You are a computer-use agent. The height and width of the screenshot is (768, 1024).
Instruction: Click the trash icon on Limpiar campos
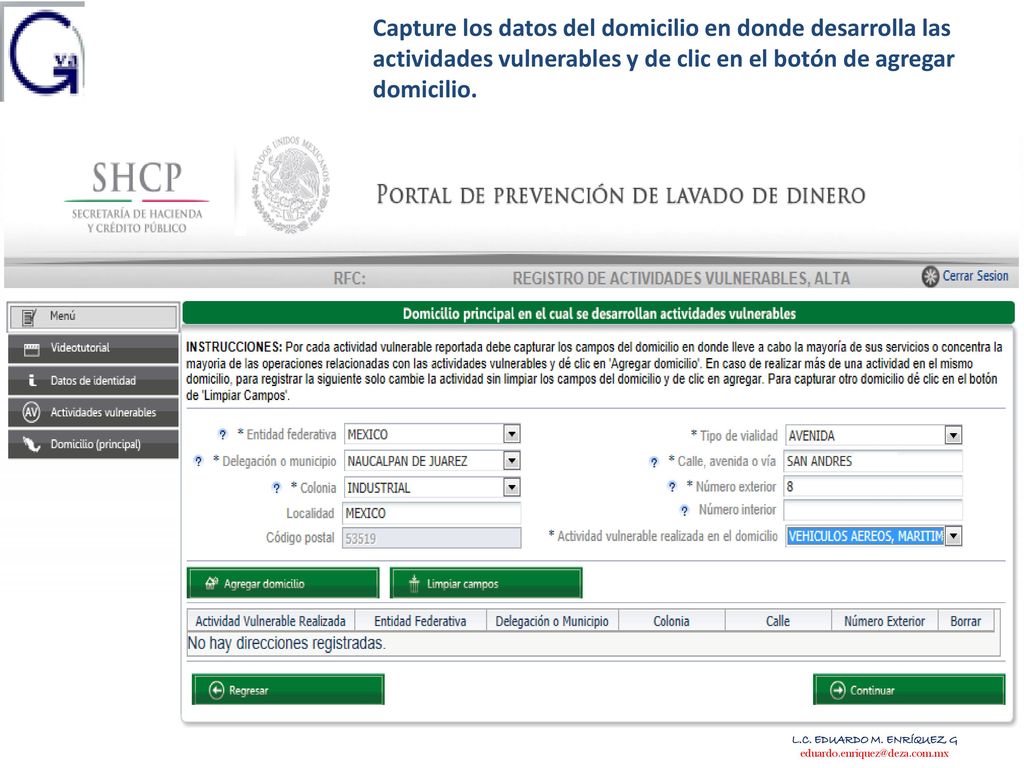point(413,583)
